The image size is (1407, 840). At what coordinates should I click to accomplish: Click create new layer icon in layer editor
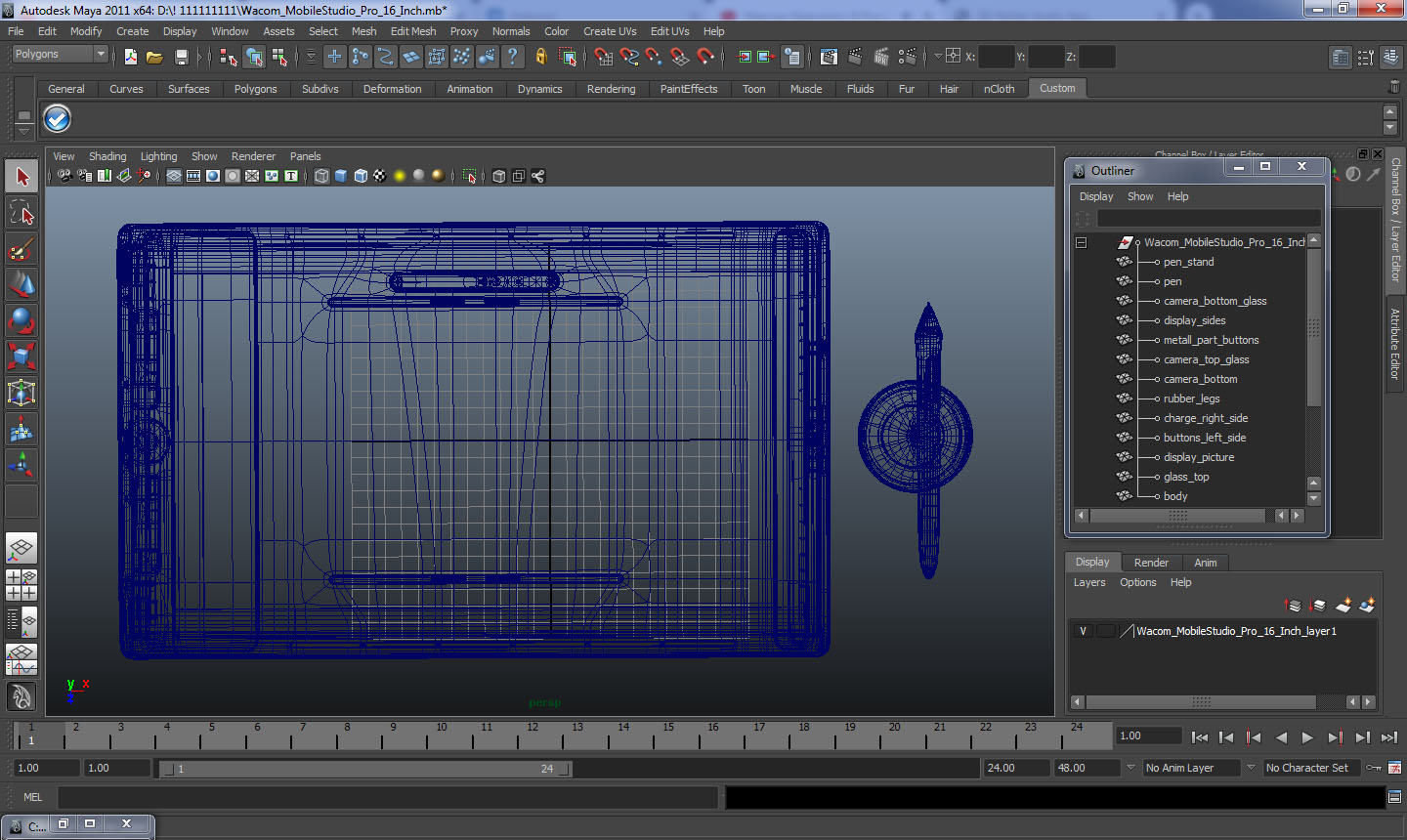1343,606
